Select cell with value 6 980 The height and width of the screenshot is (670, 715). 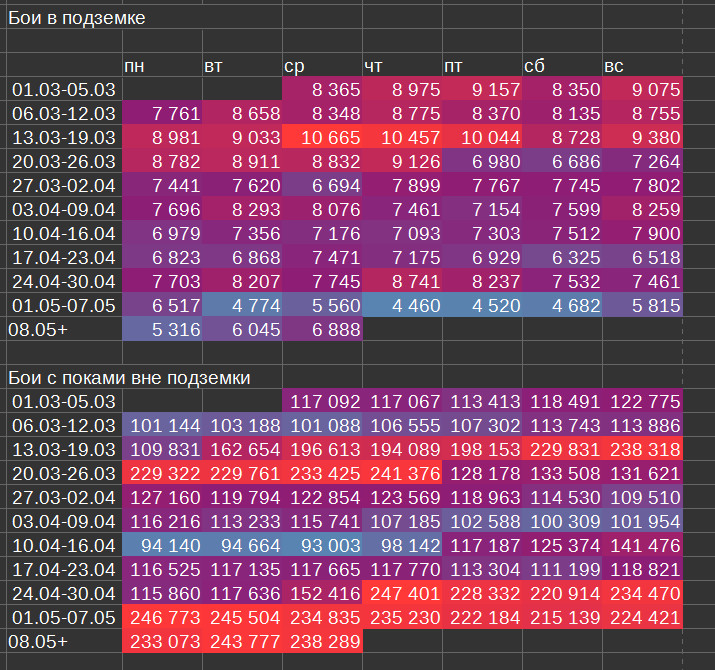click(482, 161)
